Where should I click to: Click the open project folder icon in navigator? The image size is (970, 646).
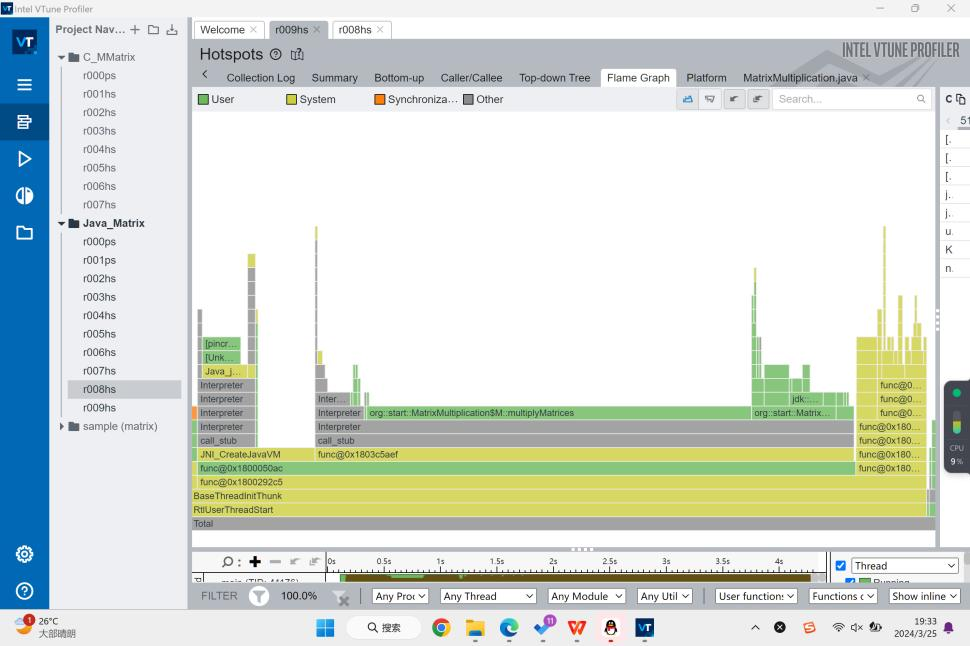tap(153, 29)
